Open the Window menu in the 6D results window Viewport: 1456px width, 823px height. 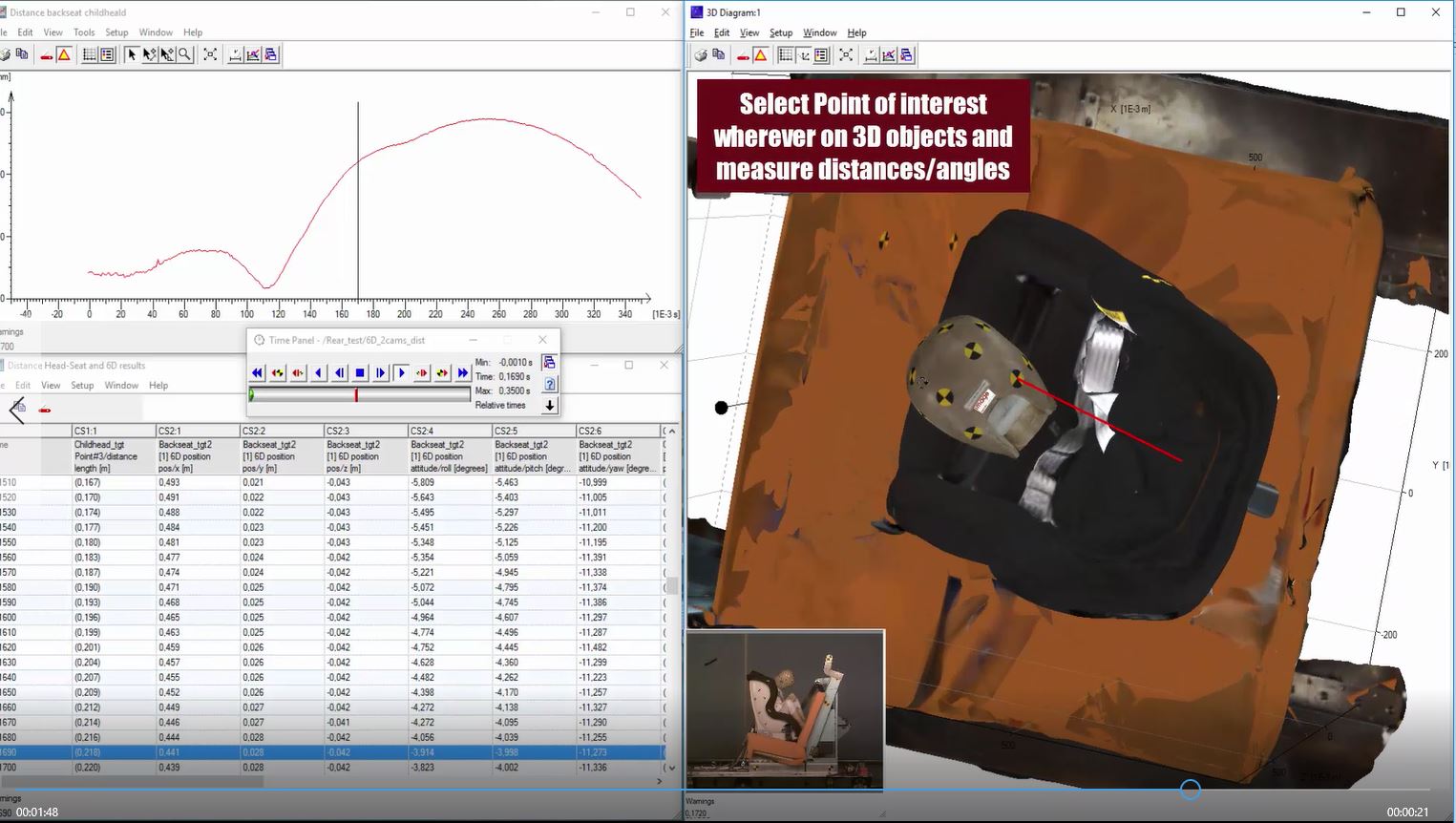pos(121,385)
